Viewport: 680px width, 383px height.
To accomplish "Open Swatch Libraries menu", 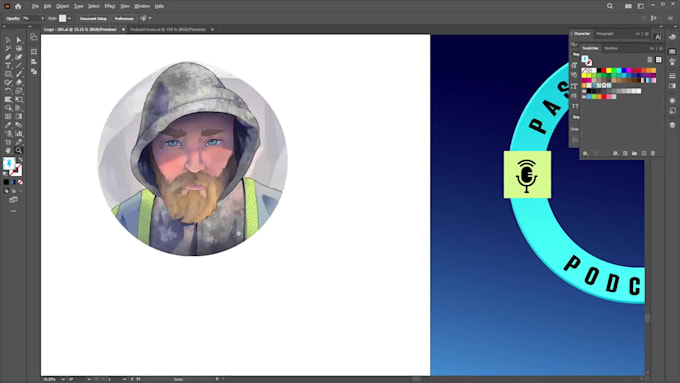I will 585,154.
